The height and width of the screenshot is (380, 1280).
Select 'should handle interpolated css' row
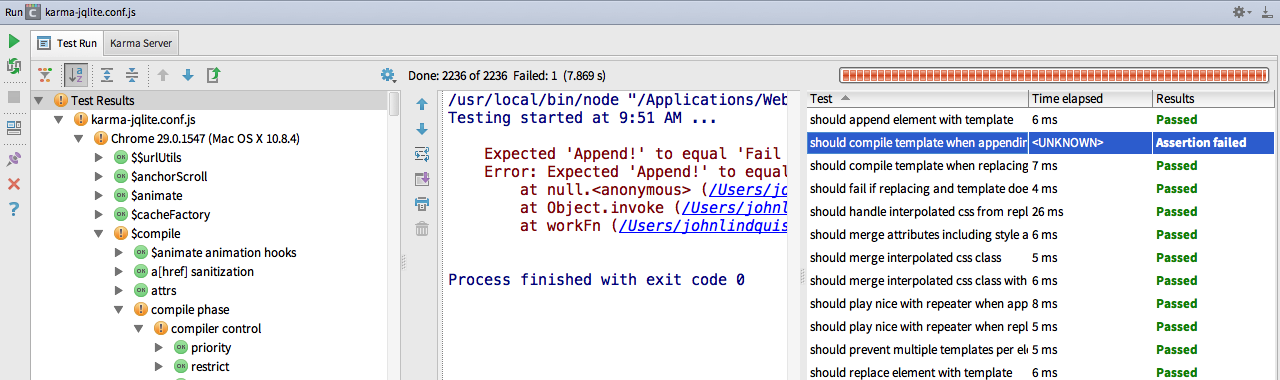(1040, 211)
